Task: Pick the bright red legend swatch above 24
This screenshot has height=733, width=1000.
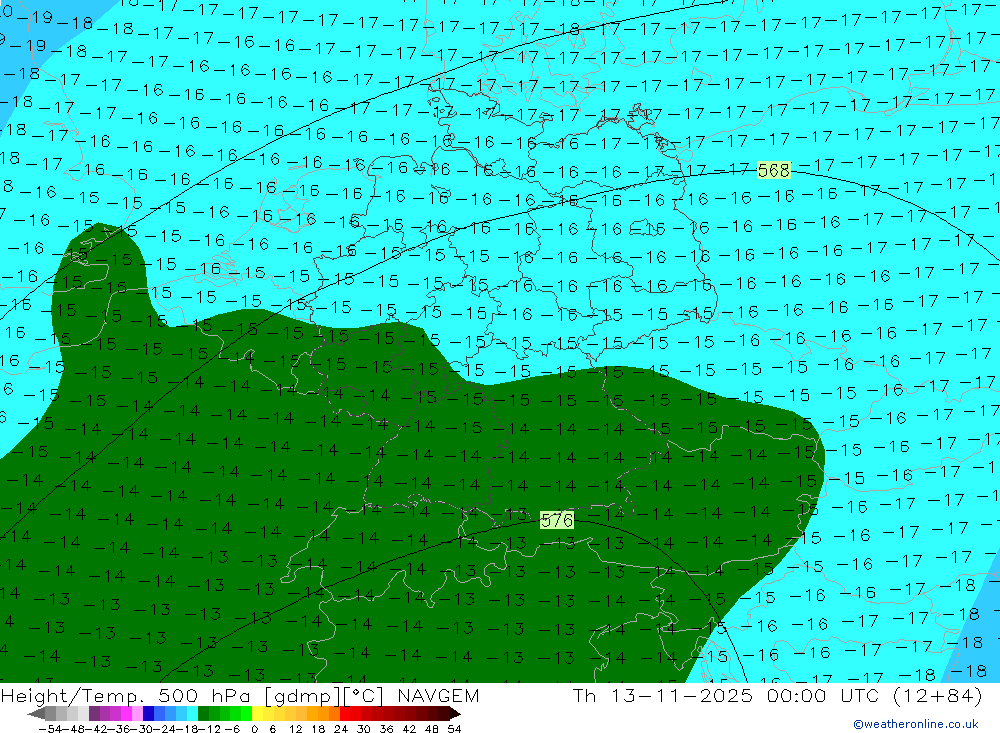Action: tap(345, 714)
